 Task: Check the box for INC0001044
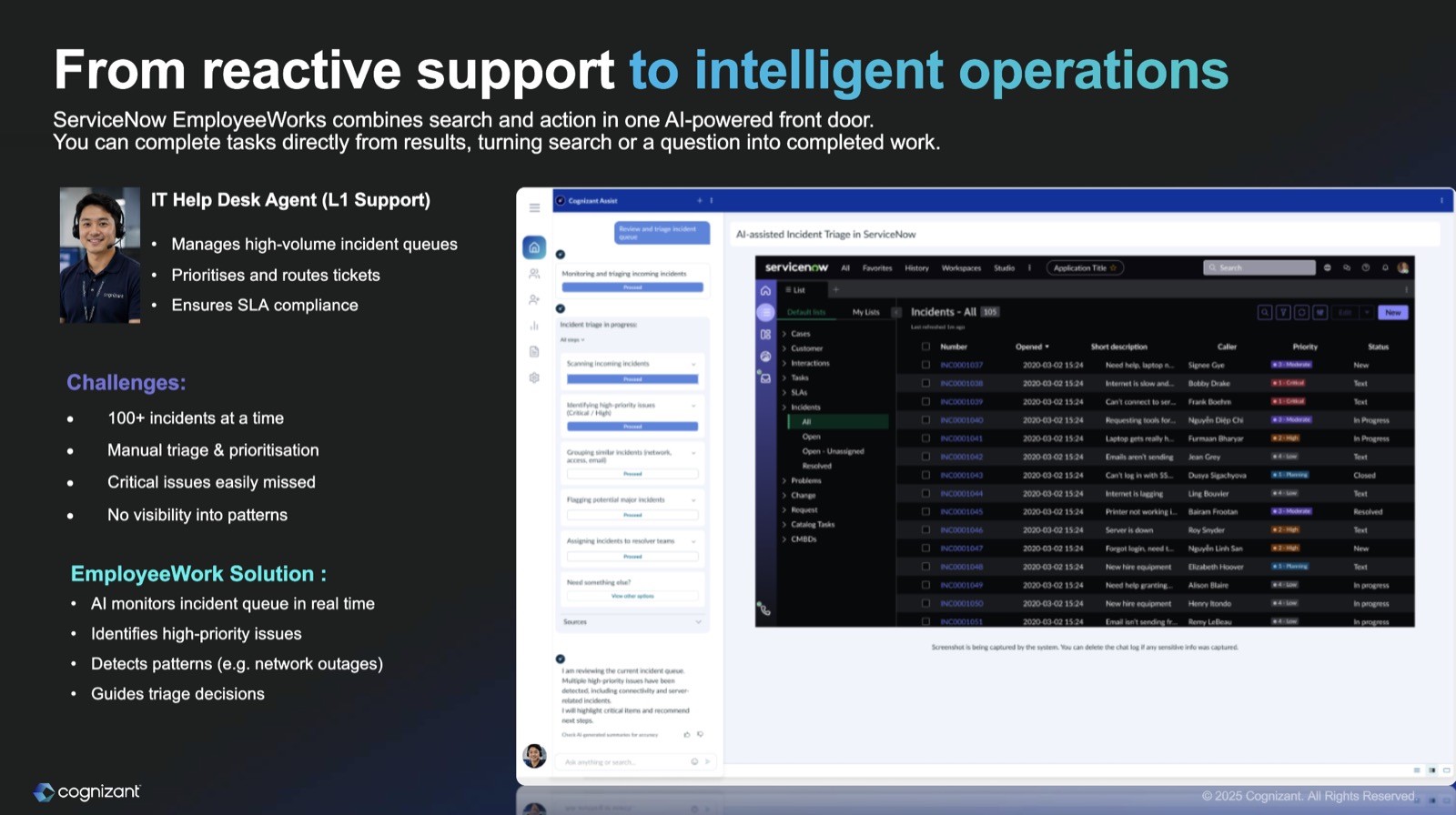tap(925, 493)
